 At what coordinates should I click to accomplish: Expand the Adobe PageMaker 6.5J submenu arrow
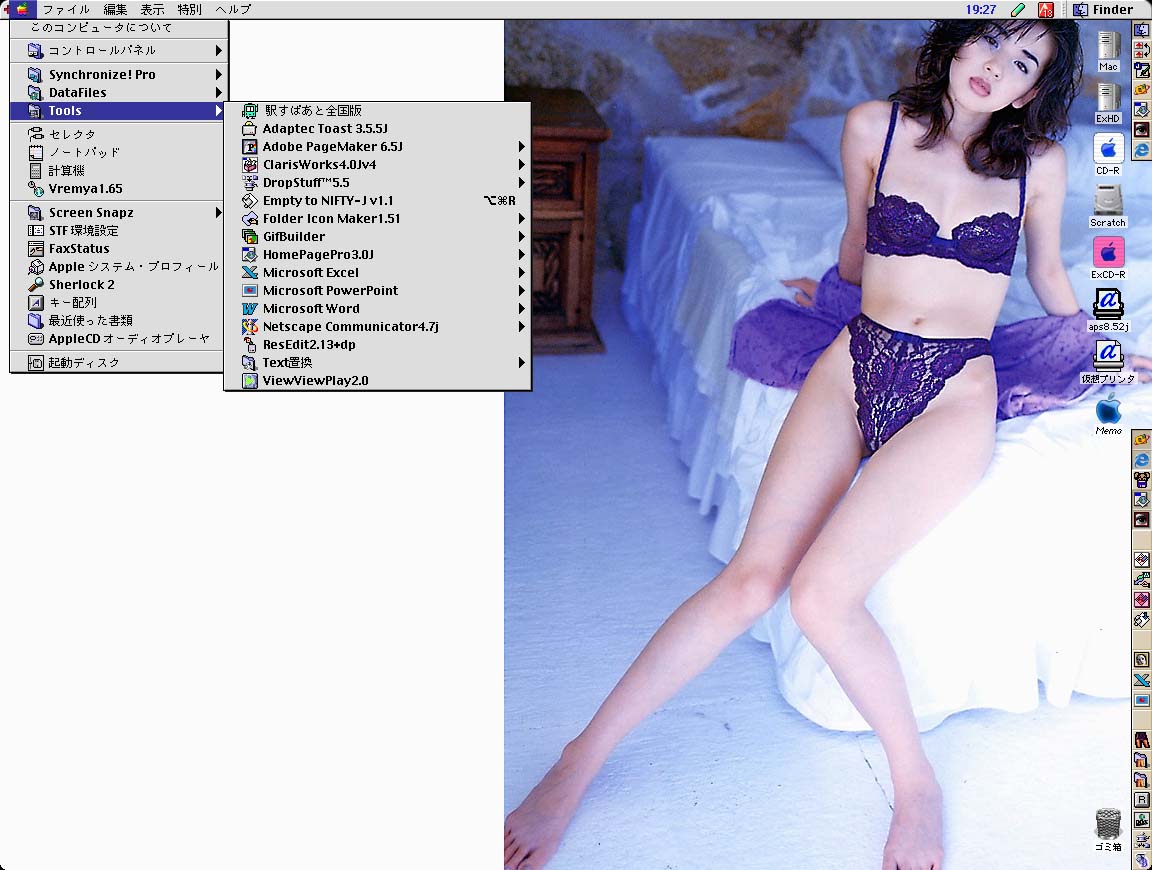tap(521, 147)
